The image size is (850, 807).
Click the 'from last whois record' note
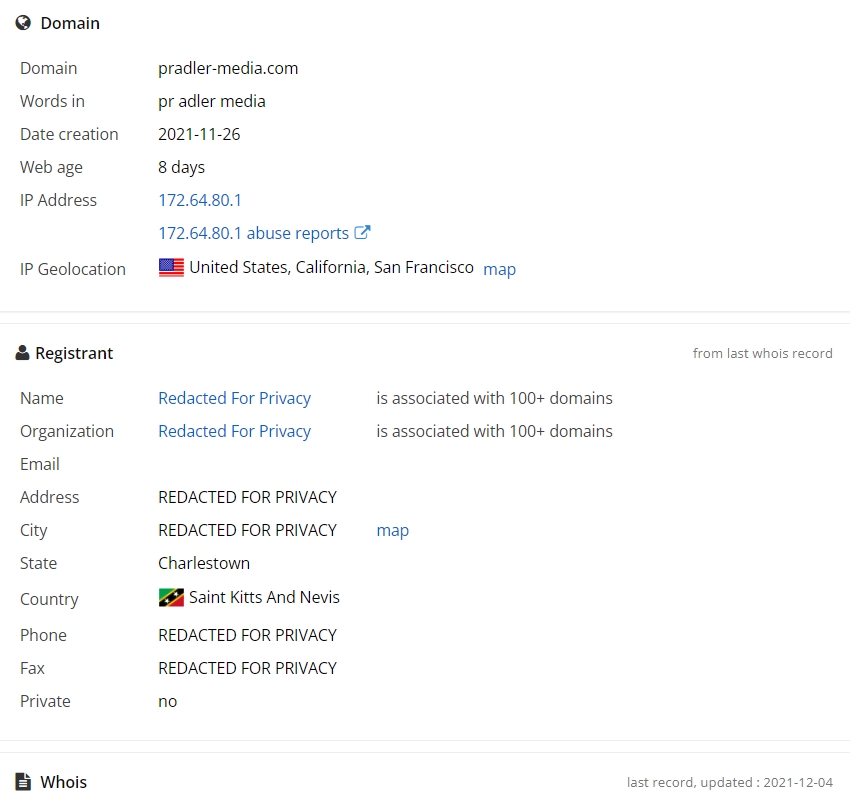tap(762, 353)
